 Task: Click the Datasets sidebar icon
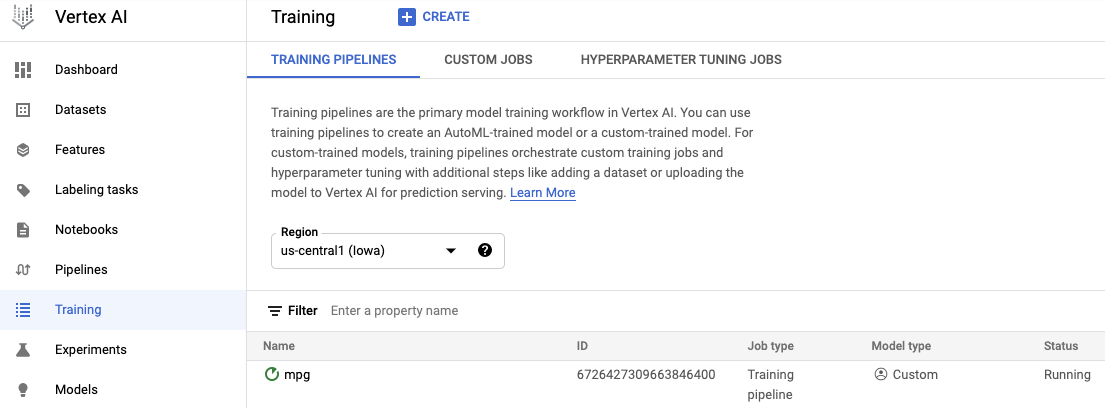pos(23,110)
